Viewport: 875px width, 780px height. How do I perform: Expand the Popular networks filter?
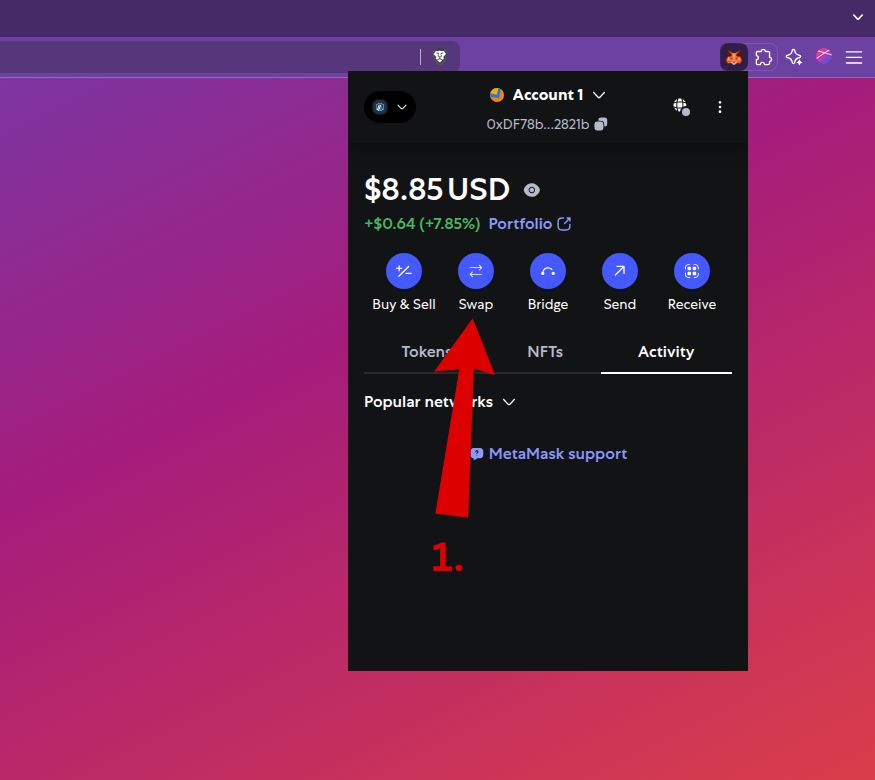(x=440, y=402)
